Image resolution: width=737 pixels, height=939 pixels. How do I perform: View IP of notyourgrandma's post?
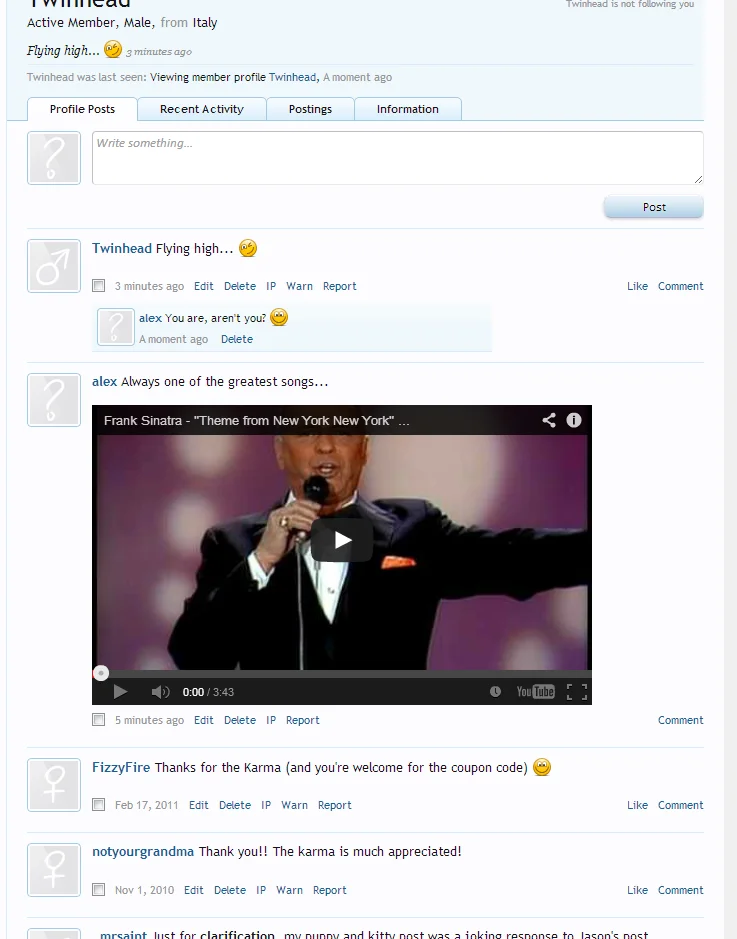tap(261, 890)
